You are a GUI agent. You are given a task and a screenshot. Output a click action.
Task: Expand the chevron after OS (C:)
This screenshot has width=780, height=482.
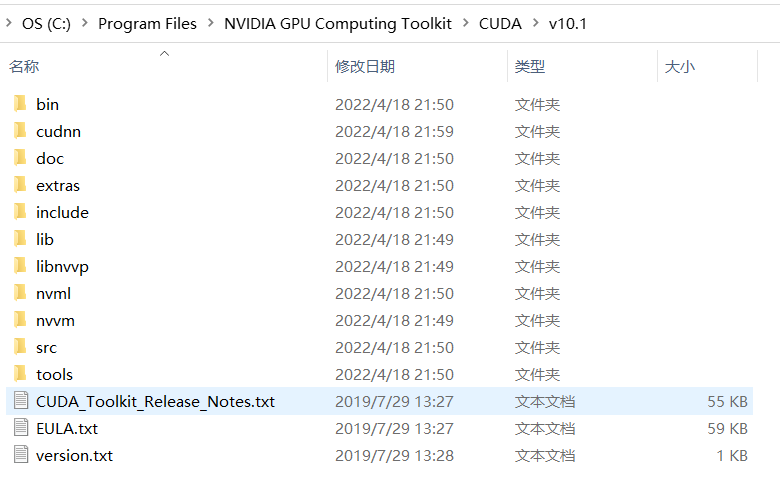(85, 23)
